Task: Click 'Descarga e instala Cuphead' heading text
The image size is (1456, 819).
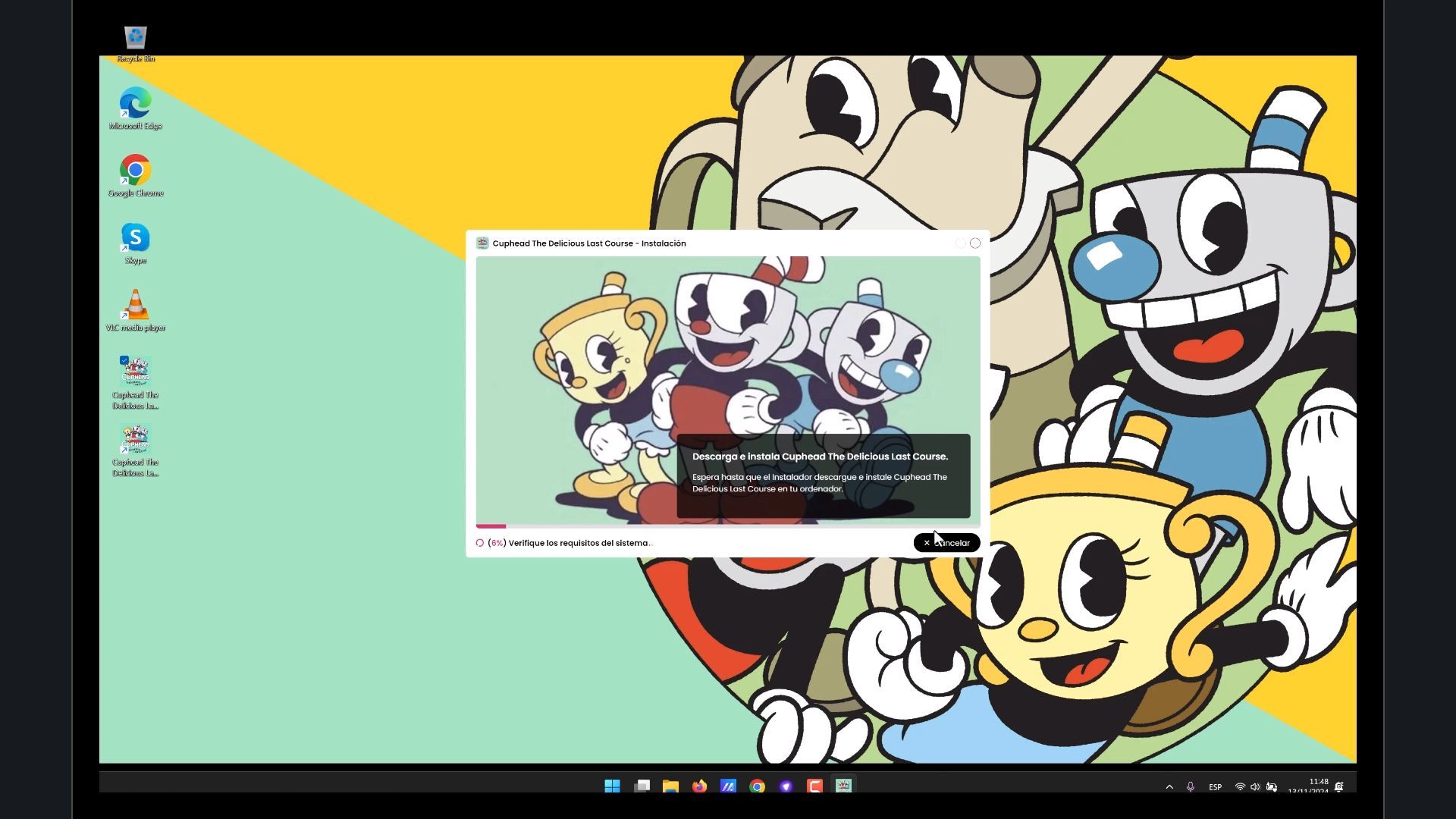Action: 820,457
